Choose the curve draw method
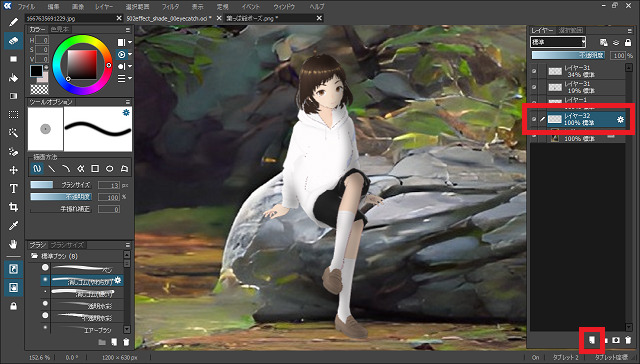The image size is (640, 364). tap(66, 169)
